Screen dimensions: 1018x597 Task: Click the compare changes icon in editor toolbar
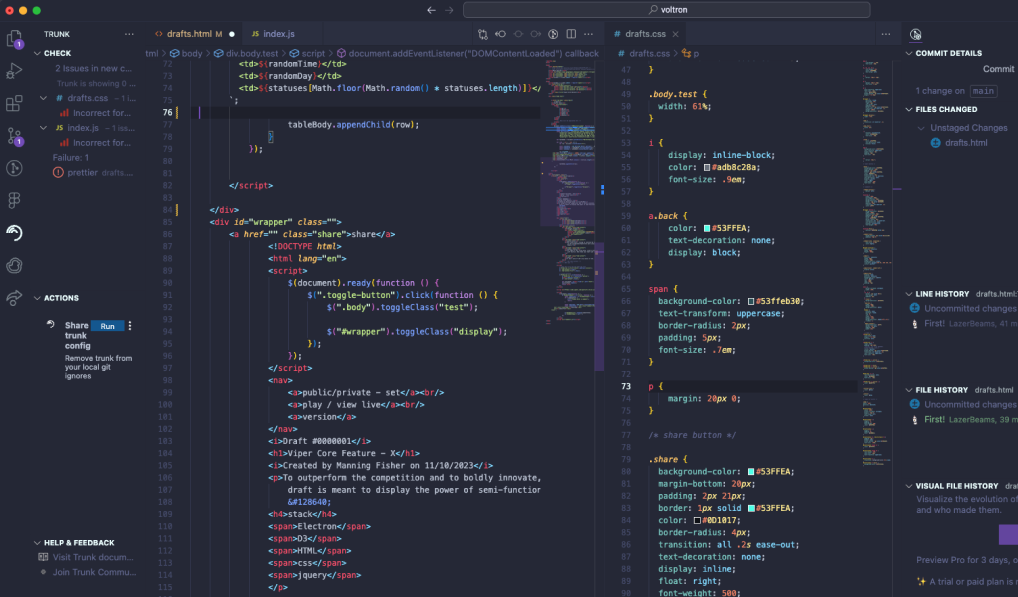pyautogui.click(x=483, y=34)
